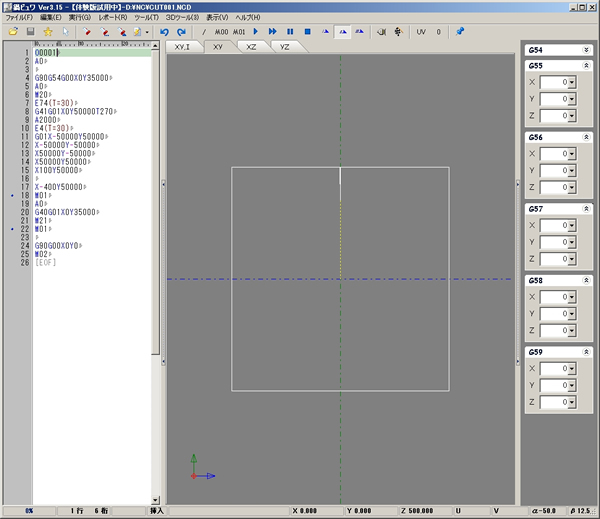This screenshot has height=519, width=600.
Task: Collapse the G56 offset panel
Action: pyautogui.click(x=586, y=137)
